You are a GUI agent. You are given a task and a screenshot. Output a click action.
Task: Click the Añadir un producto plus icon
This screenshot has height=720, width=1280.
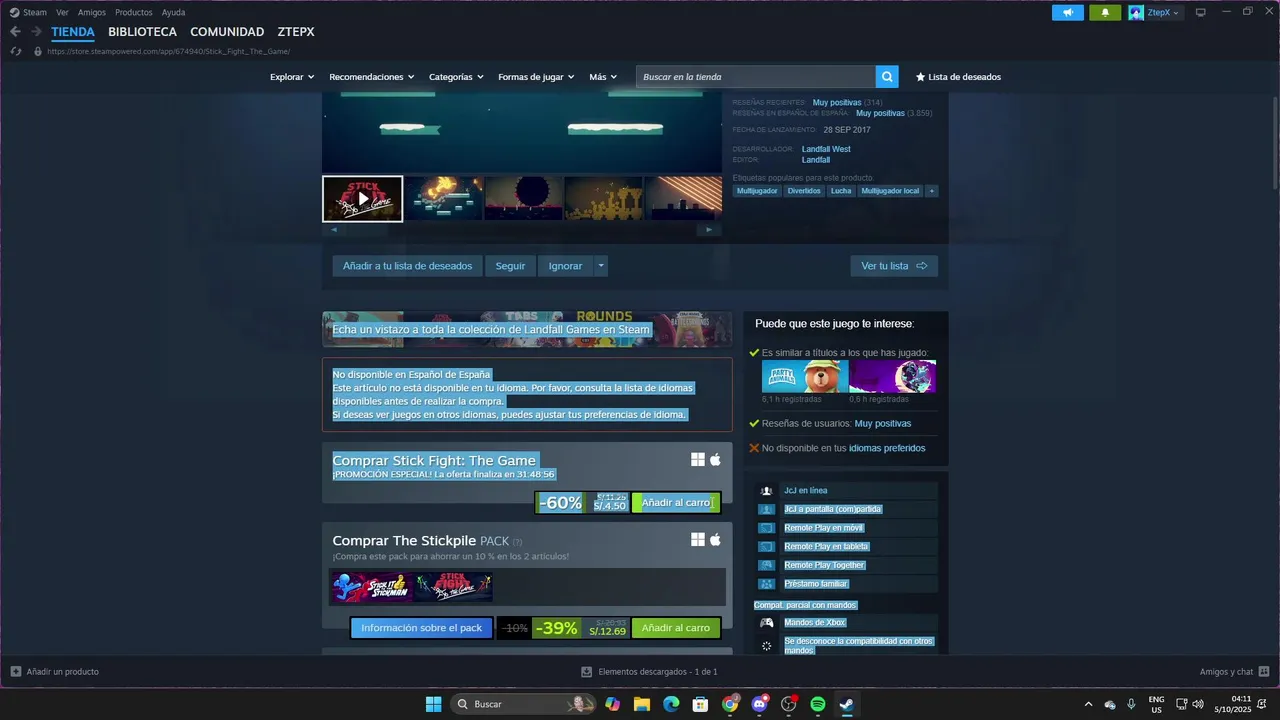coord(15,672)
